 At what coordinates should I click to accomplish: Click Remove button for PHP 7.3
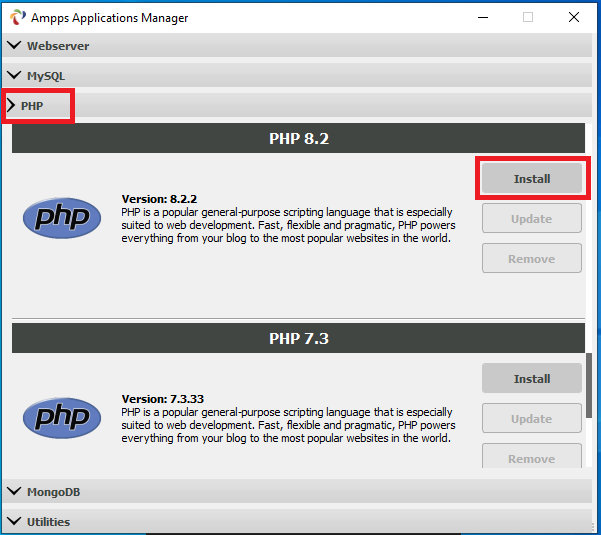coord(532,457)
